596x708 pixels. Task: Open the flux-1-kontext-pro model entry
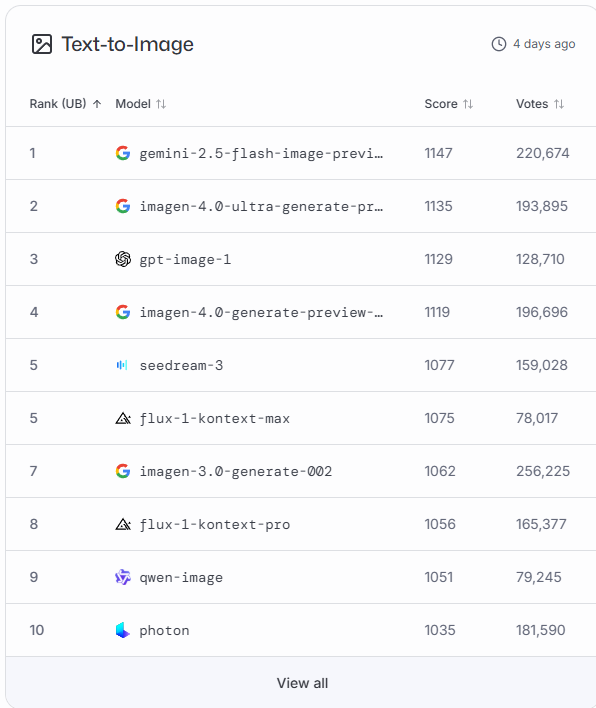(214, 524)
